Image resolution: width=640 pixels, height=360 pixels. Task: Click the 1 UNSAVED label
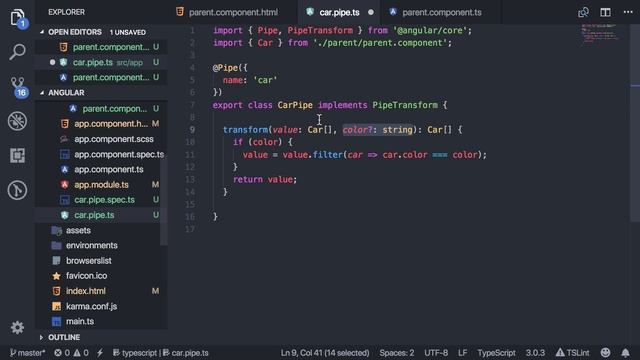tap(127, 32)
